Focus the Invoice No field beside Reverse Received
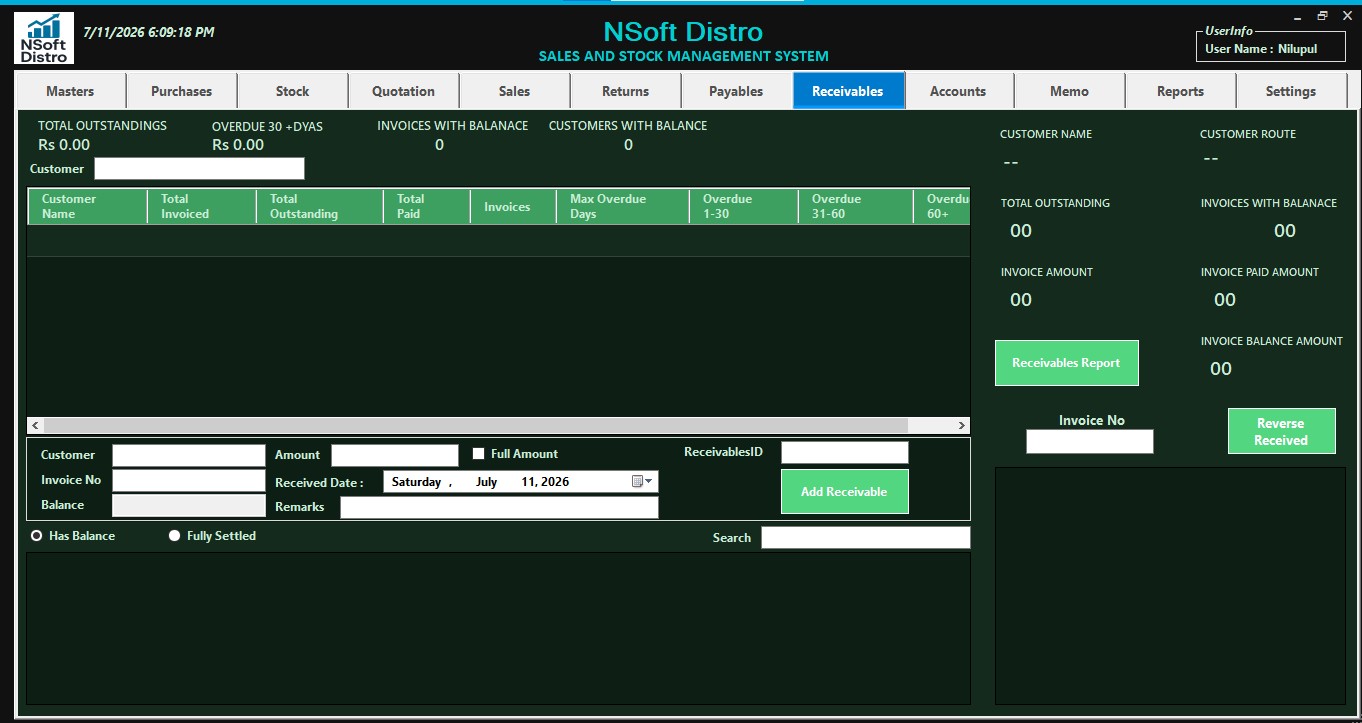The image size is (1362, 723). pos(1090,441)
